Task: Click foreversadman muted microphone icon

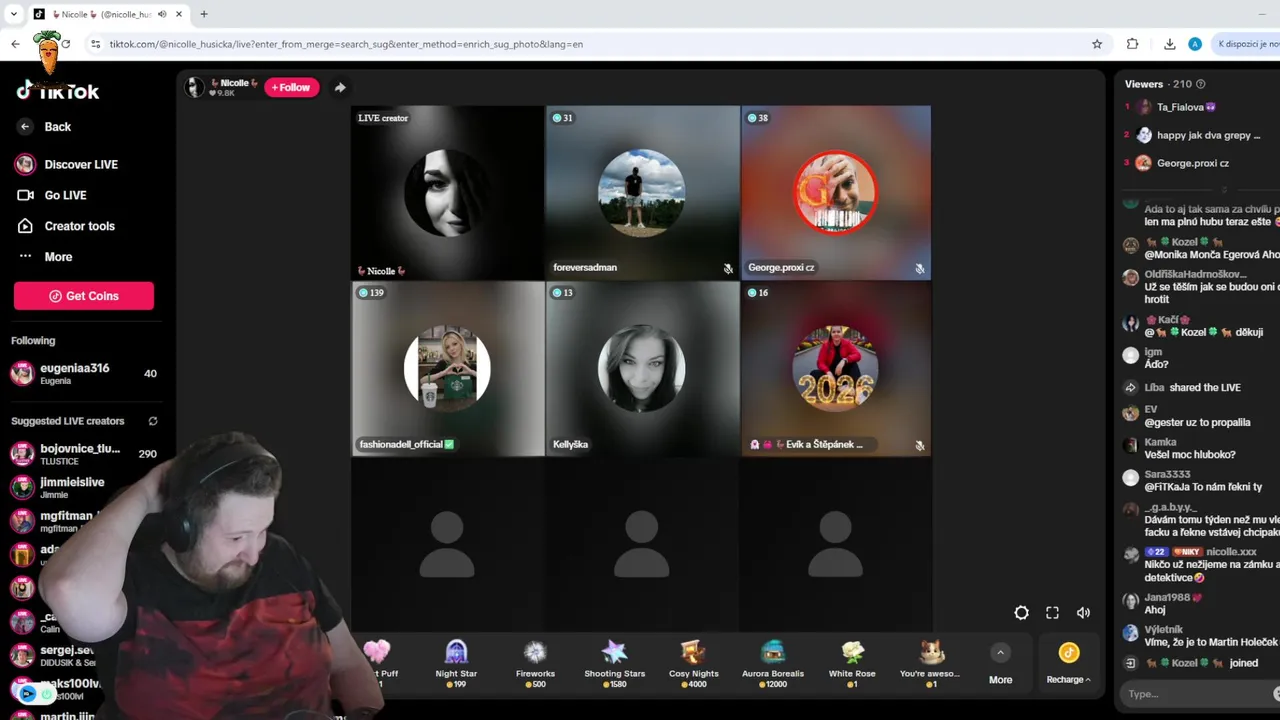Action: (728, 268)
